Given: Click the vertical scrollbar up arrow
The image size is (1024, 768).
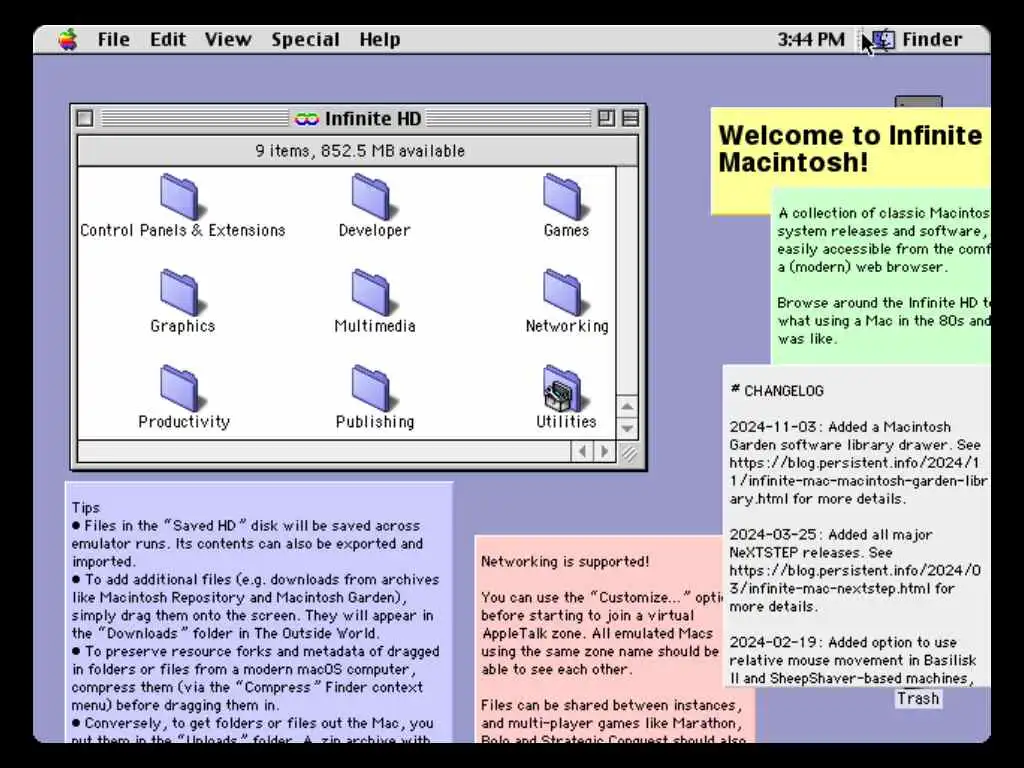Looking at the screenshot, I should click(627, 407).
